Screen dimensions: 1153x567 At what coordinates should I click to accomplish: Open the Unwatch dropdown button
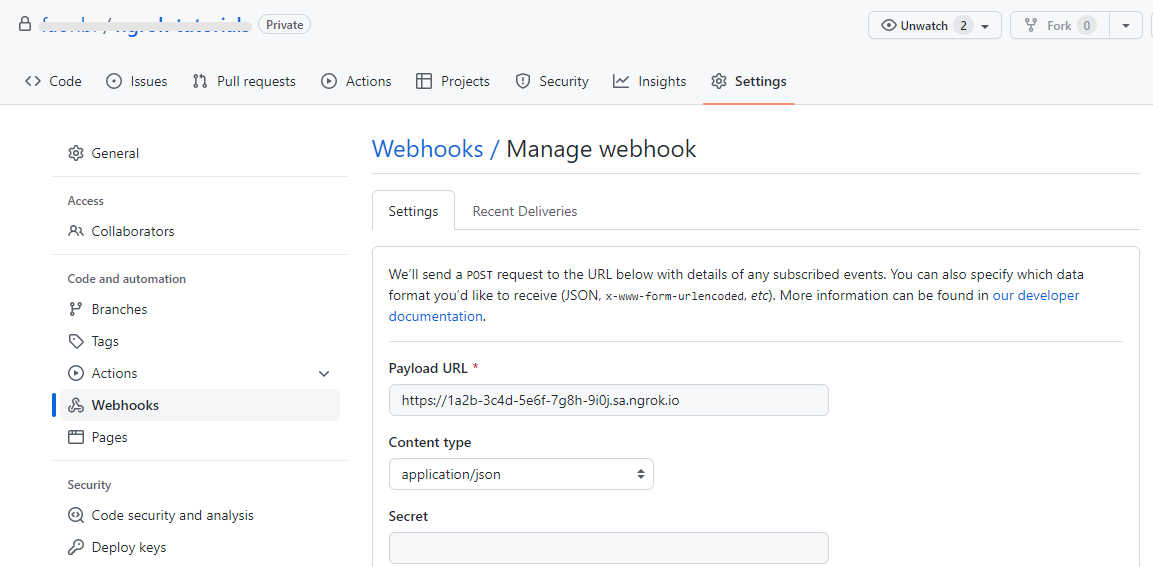coord(934,26)
